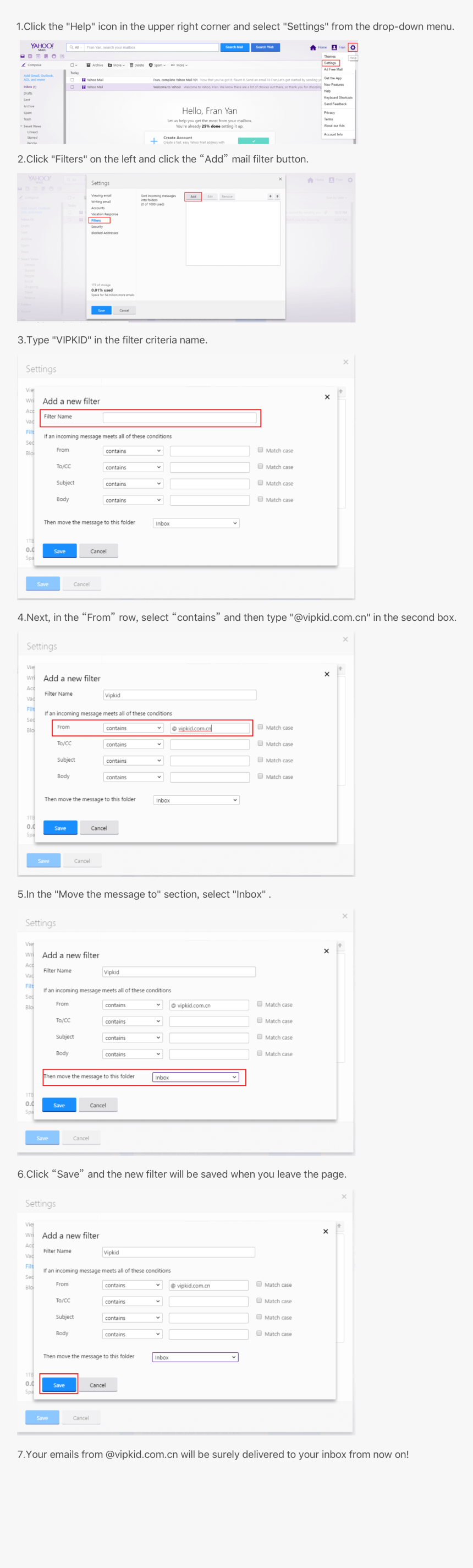Open Filters in the step 2 Settings sidebar
Viewport: 473px width, 1568px height.
(x=97, y=220)
